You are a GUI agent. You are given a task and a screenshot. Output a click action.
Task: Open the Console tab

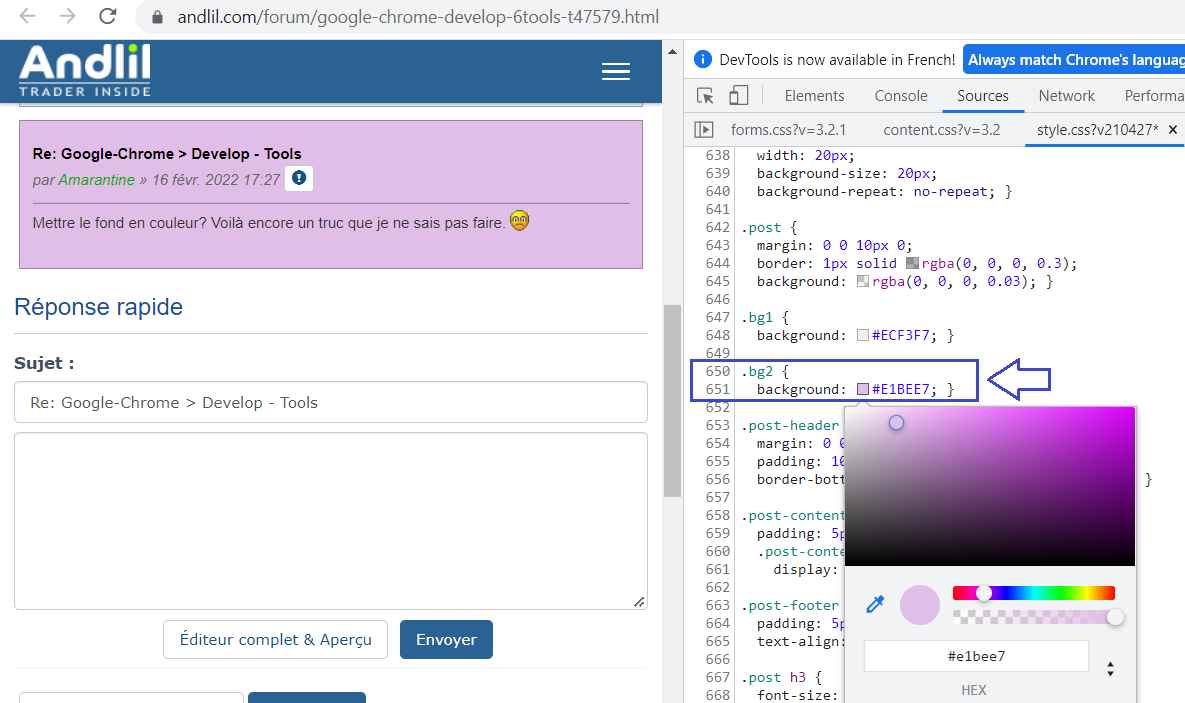point(901,96)
